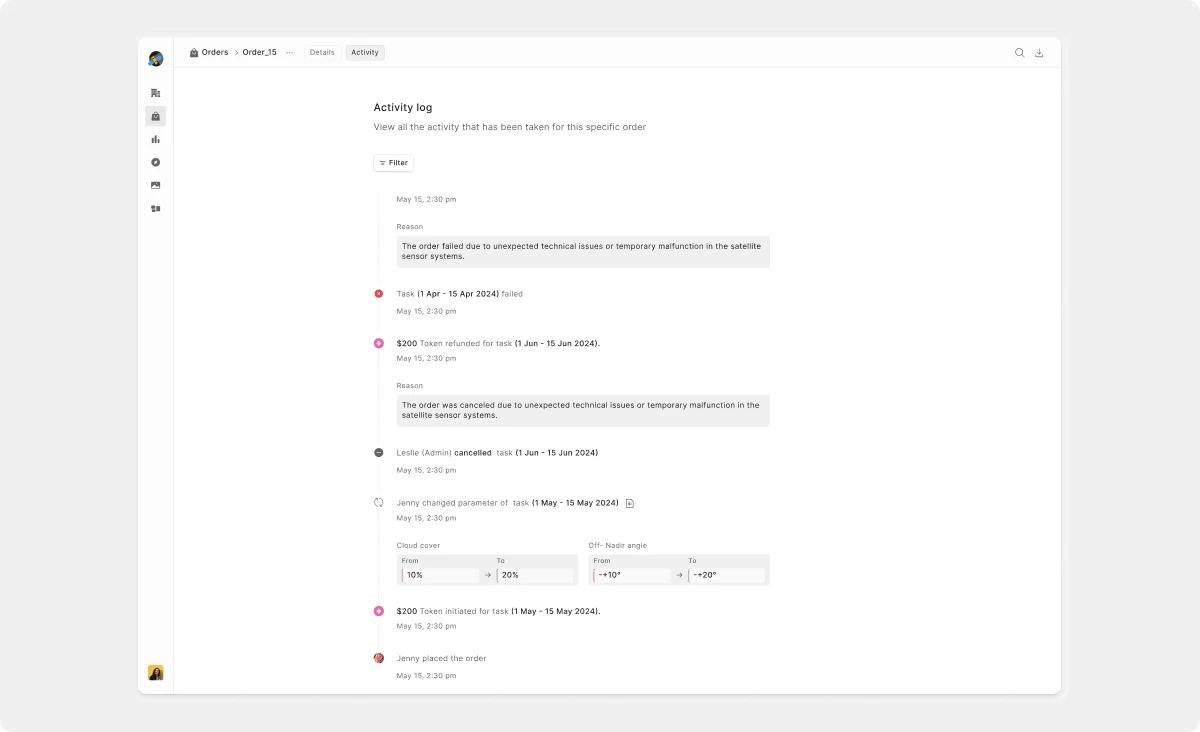The width and height of the screenshot is (1200, 732).
Task: Open the workspace logo avatar in the sidebar
Action: 156,59
